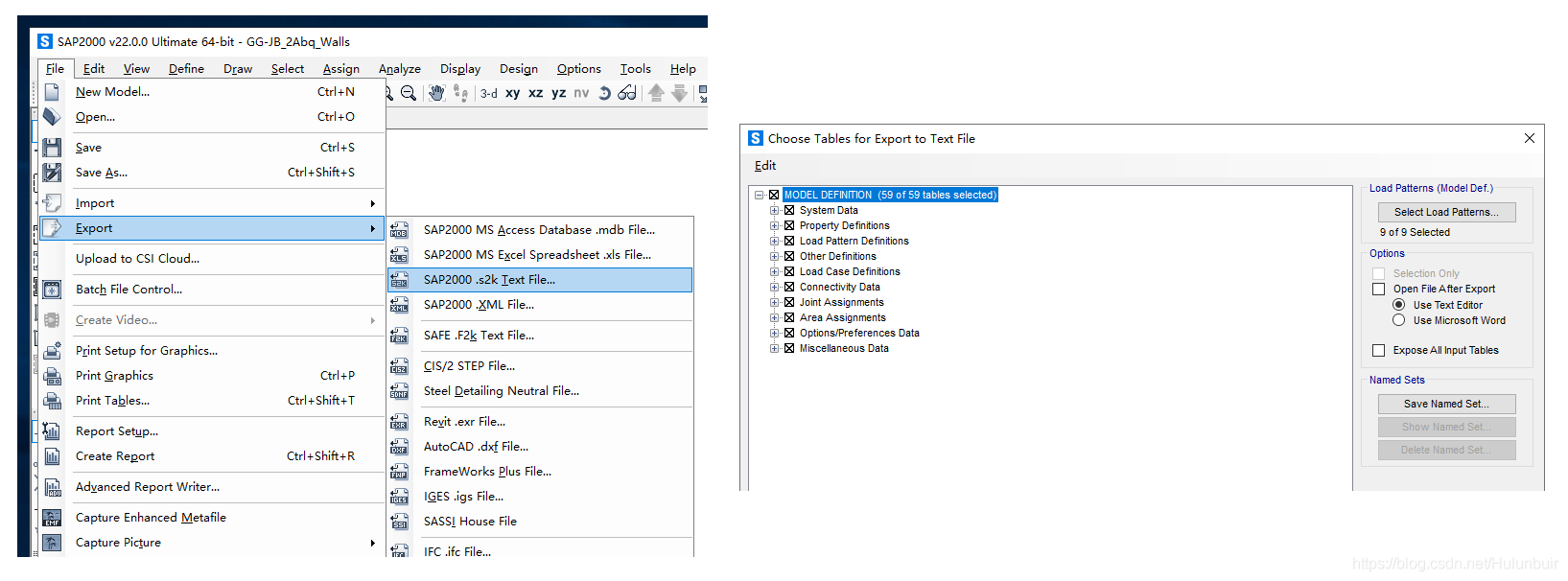The height and width of the screenshot is (581, 1568).
Task: Click Save Named Set button
Action: click(1446, 404)
